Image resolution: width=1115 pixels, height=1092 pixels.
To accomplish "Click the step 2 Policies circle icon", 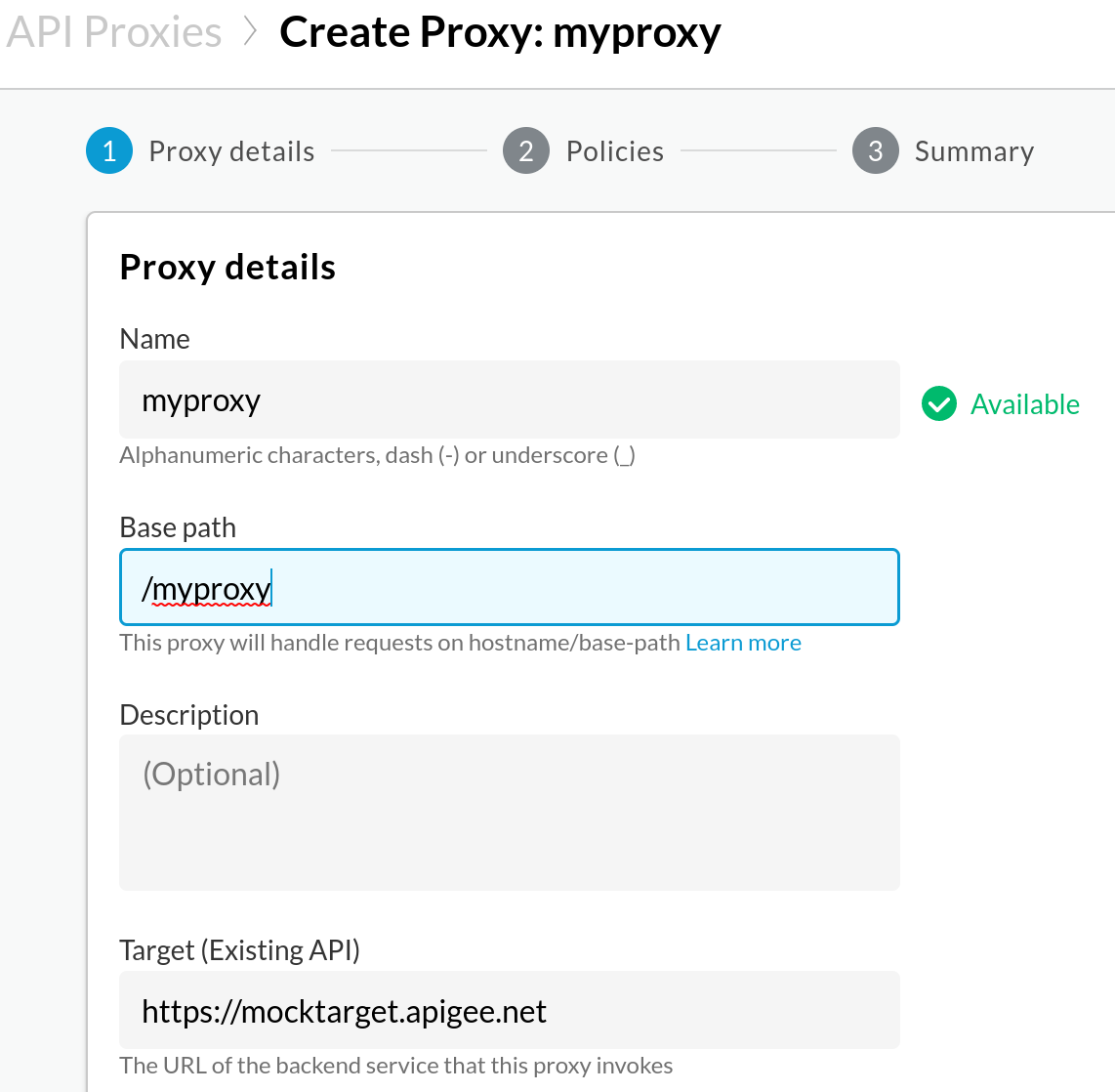I will (x=525, y=150).
